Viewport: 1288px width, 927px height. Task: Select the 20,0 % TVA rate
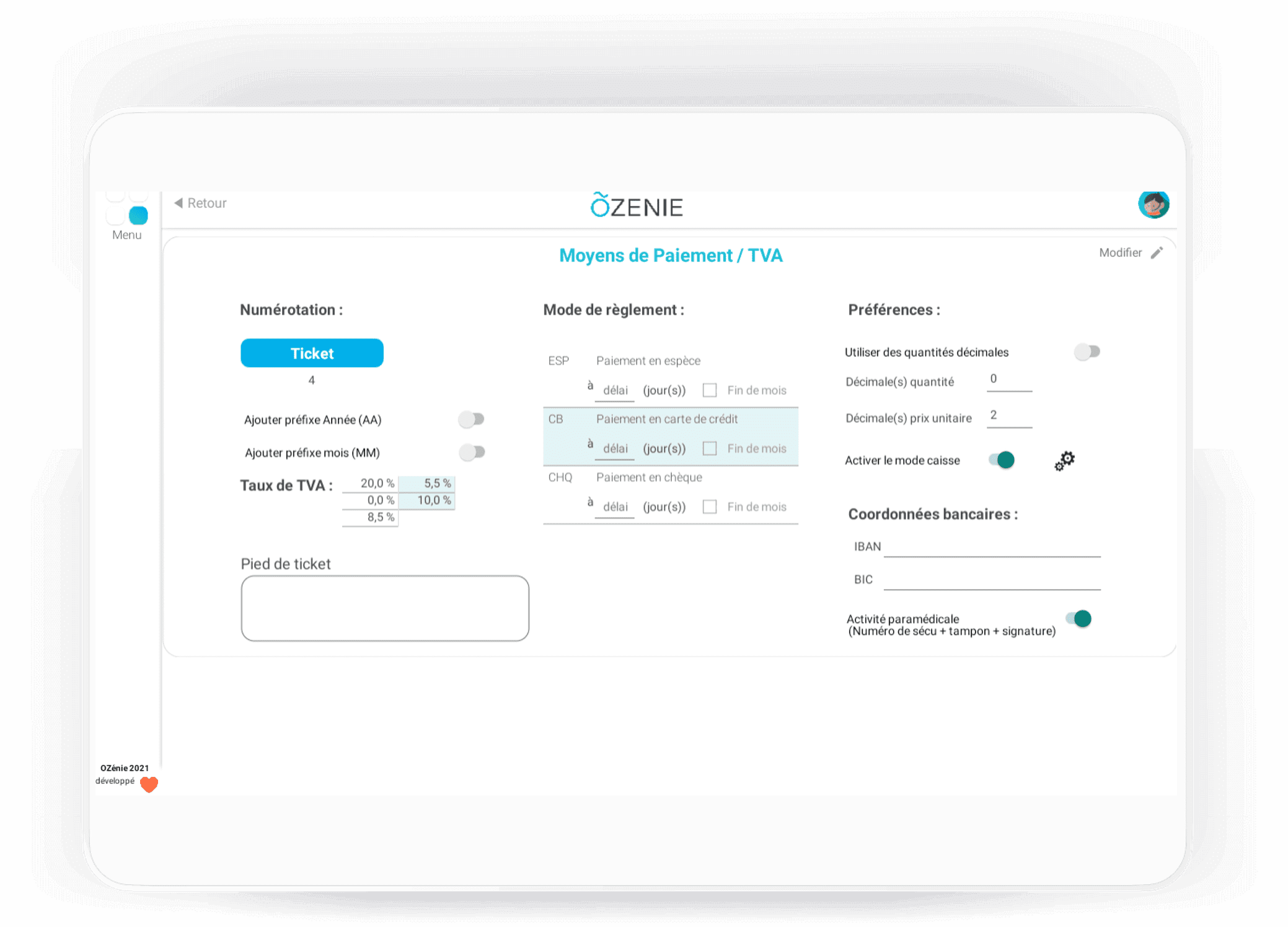(x=370, y=484)
